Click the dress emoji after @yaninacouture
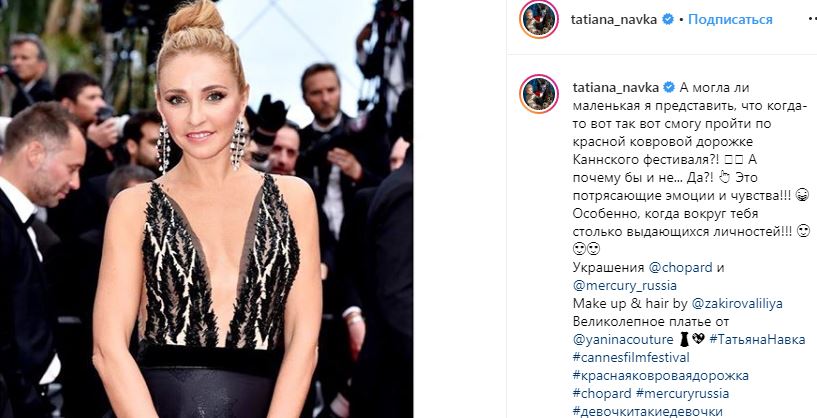 pyautogui.click(x=684, y=340)
